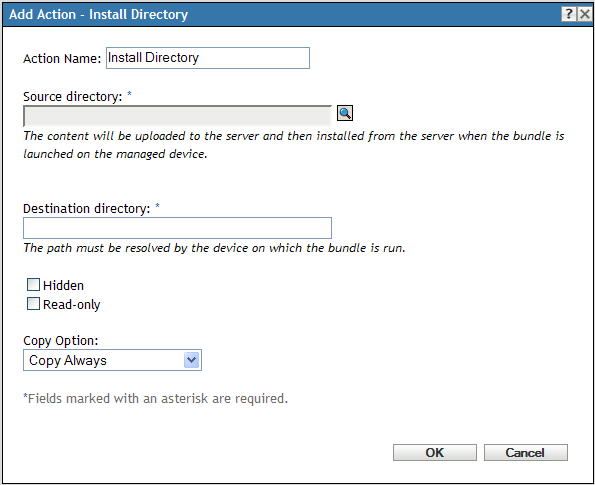Click the Read-only label text
595x485 pixels.
click(x=71, y=304)
